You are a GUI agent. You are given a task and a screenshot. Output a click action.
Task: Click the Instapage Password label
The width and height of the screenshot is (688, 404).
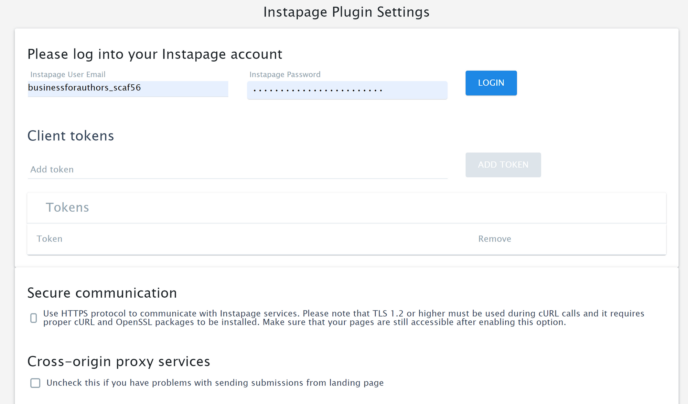(285, 75)
